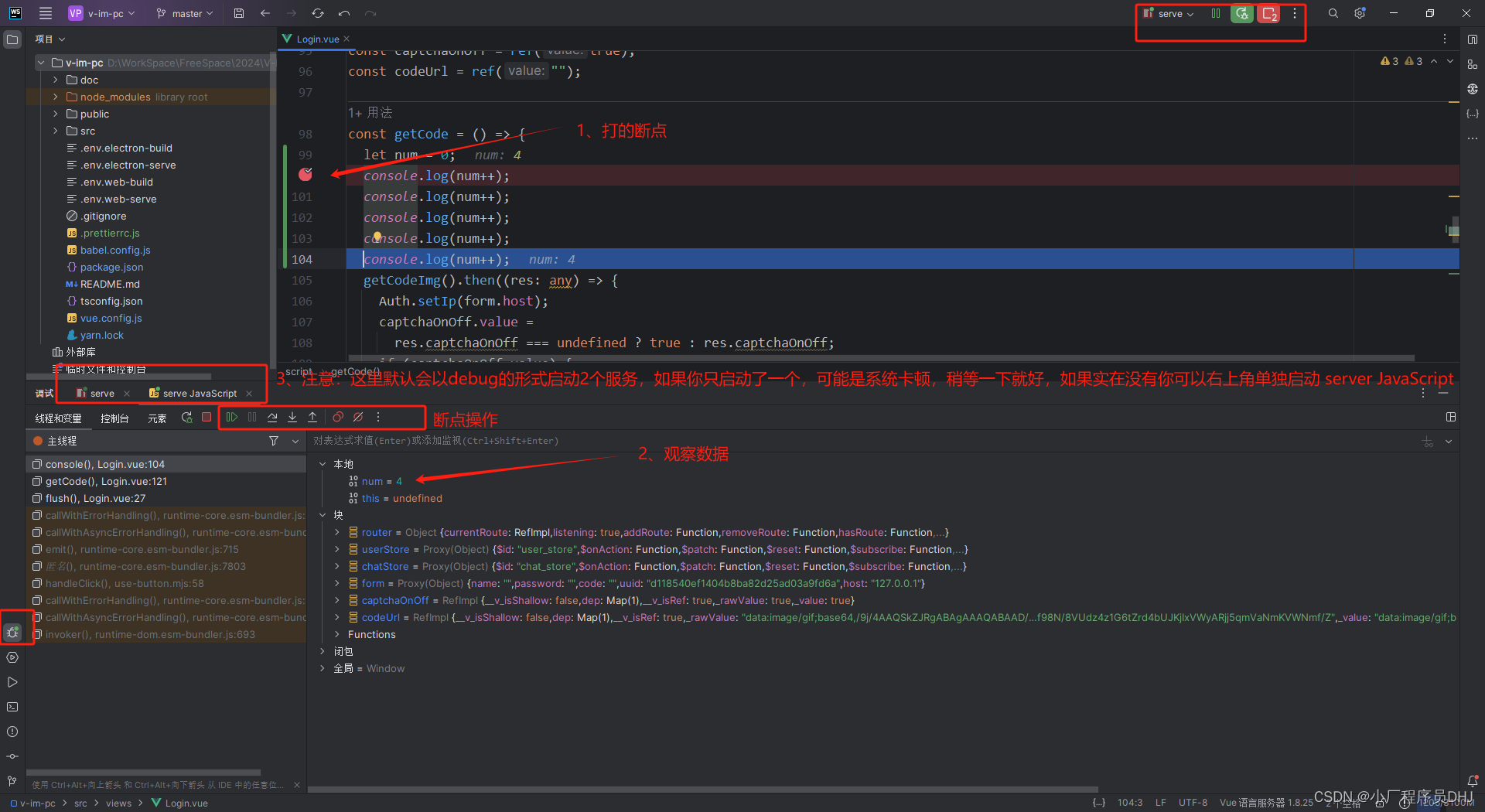Open the Run tool window play icon
Screen dimensions: 1485x812
tap(12, 682)
